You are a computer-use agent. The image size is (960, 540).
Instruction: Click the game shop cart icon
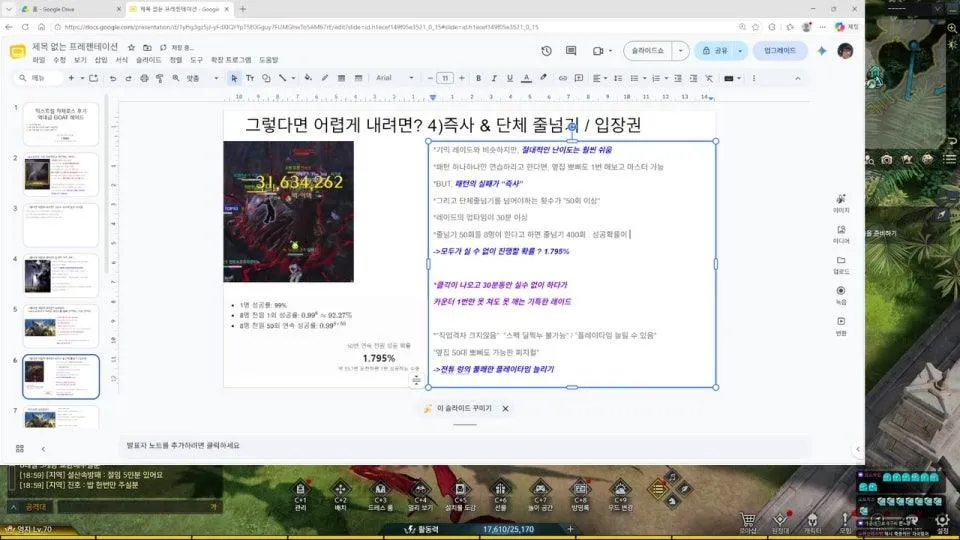click(x=748, y=522)
